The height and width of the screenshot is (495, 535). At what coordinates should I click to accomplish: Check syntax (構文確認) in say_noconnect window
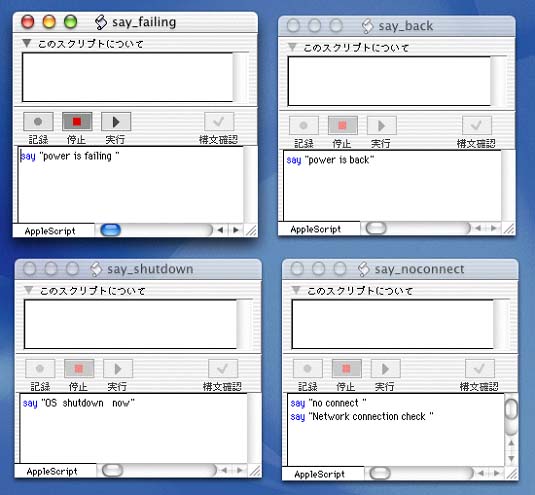click(x=479, y=368)
